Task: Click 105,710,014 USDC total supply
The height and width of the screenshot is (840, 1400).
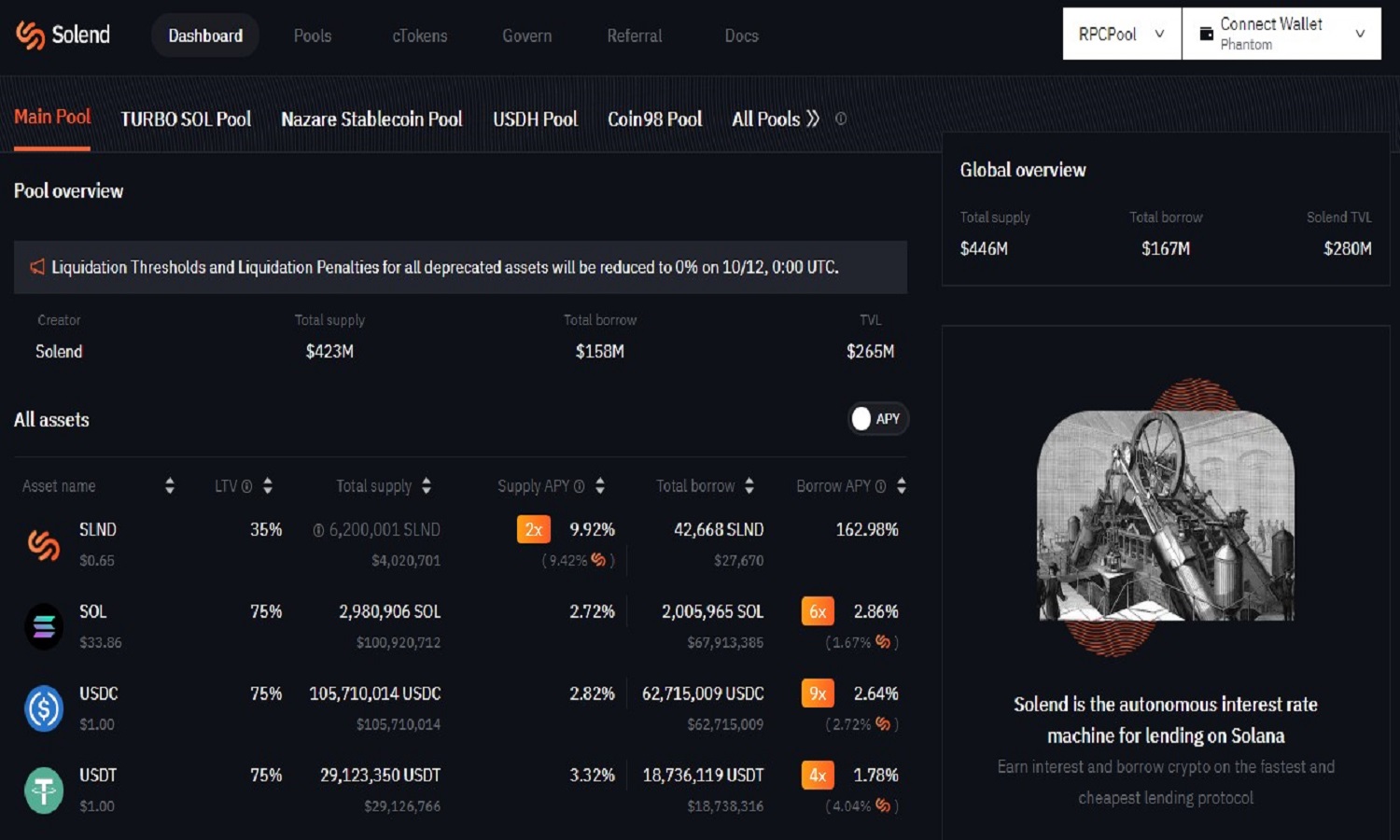Action: (x=375, y=693)
